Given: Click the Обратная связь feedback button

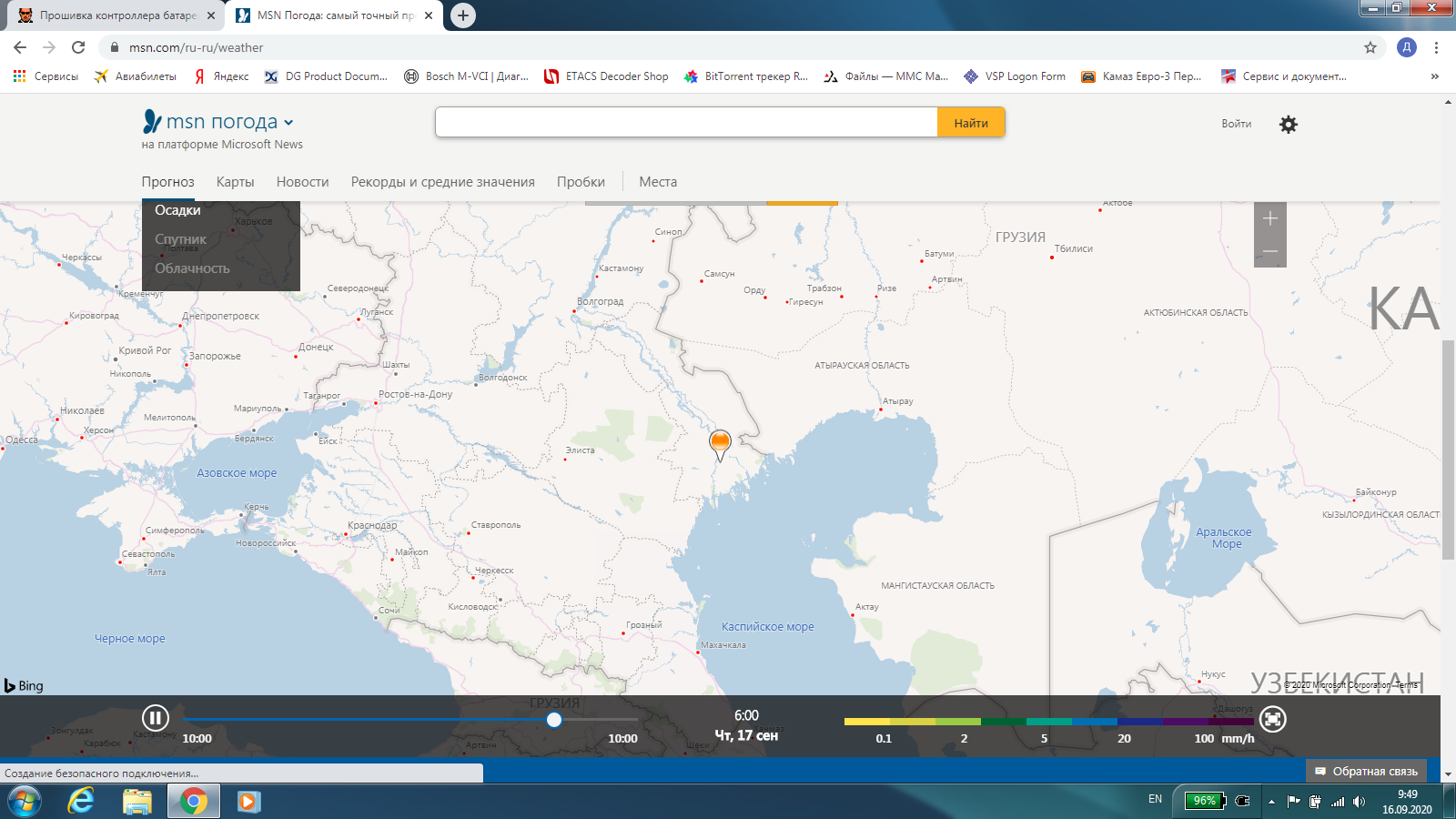Looking at the screenshot, I should tap(1366, 771).
